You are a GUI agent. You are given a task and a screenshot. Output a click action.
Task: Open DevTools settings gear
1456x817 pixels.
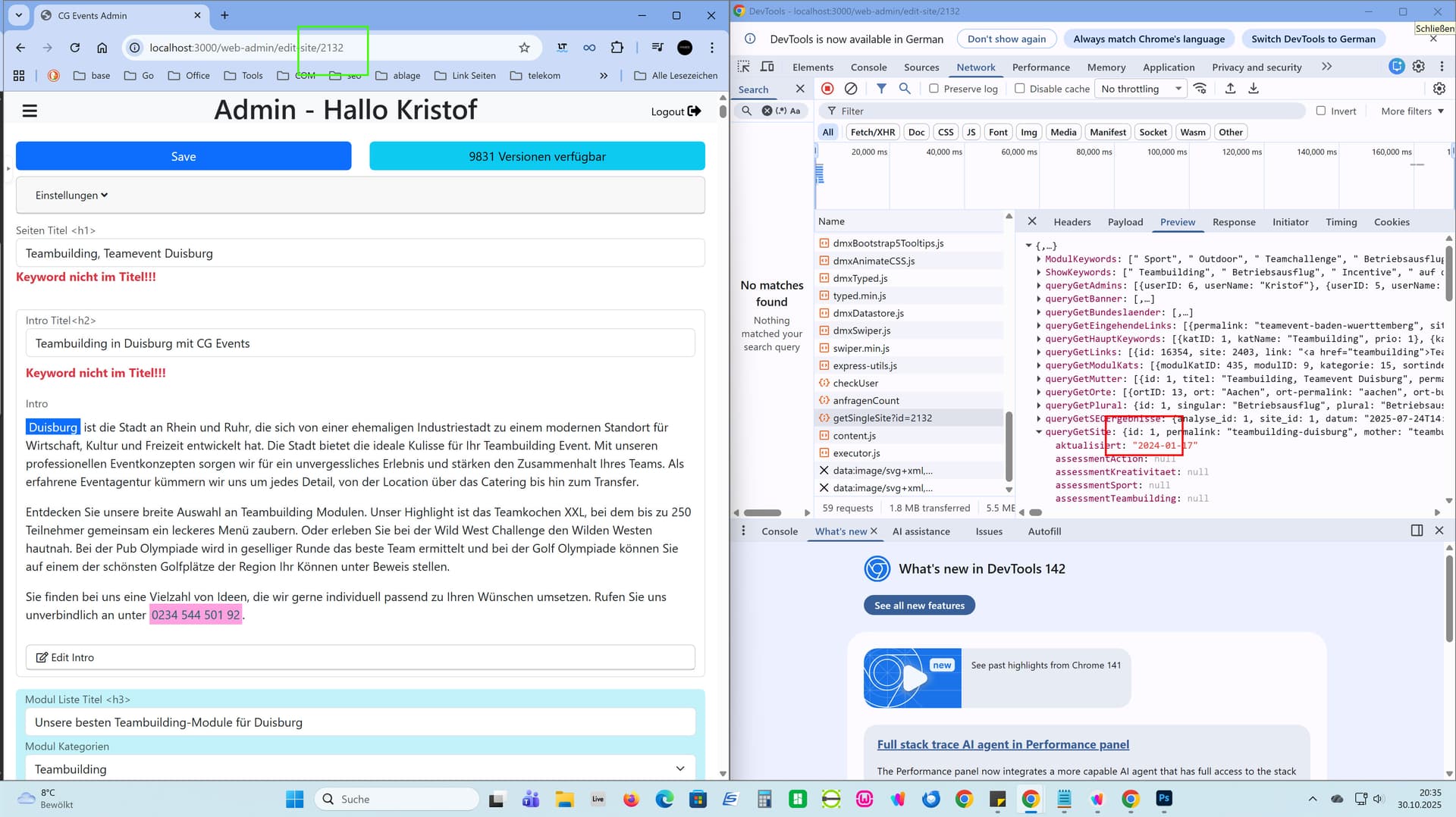(1419, 67)
